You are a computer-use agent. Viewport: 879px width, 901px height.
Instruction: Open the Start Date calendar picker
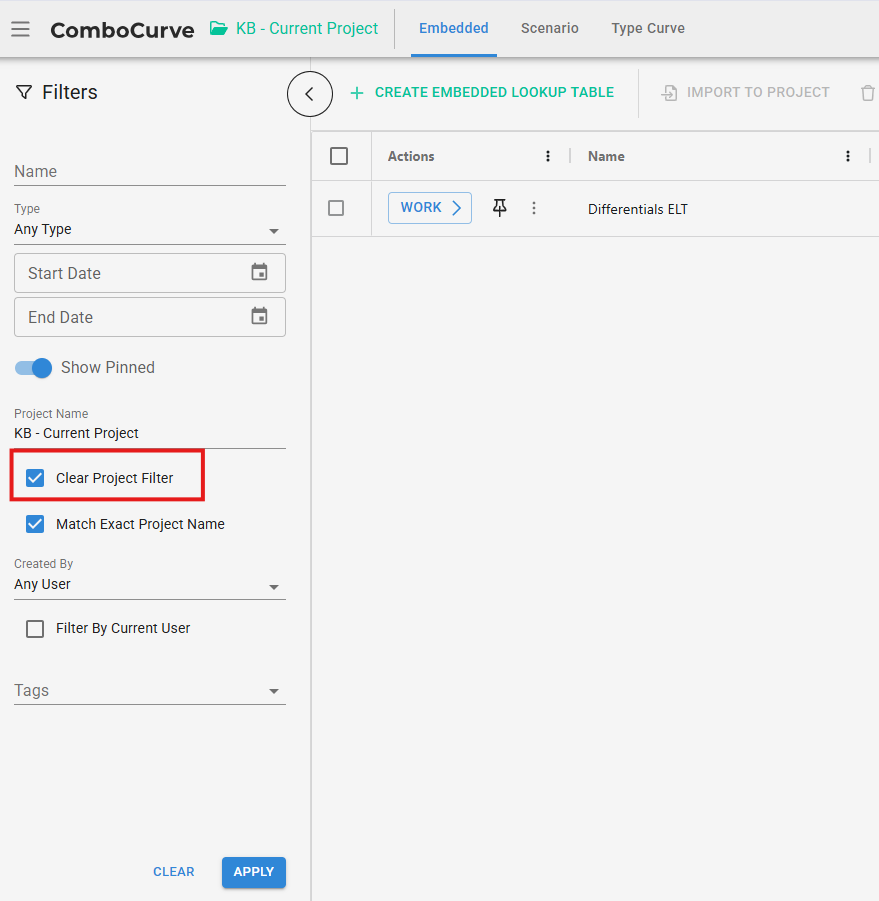tap(259, 272)
